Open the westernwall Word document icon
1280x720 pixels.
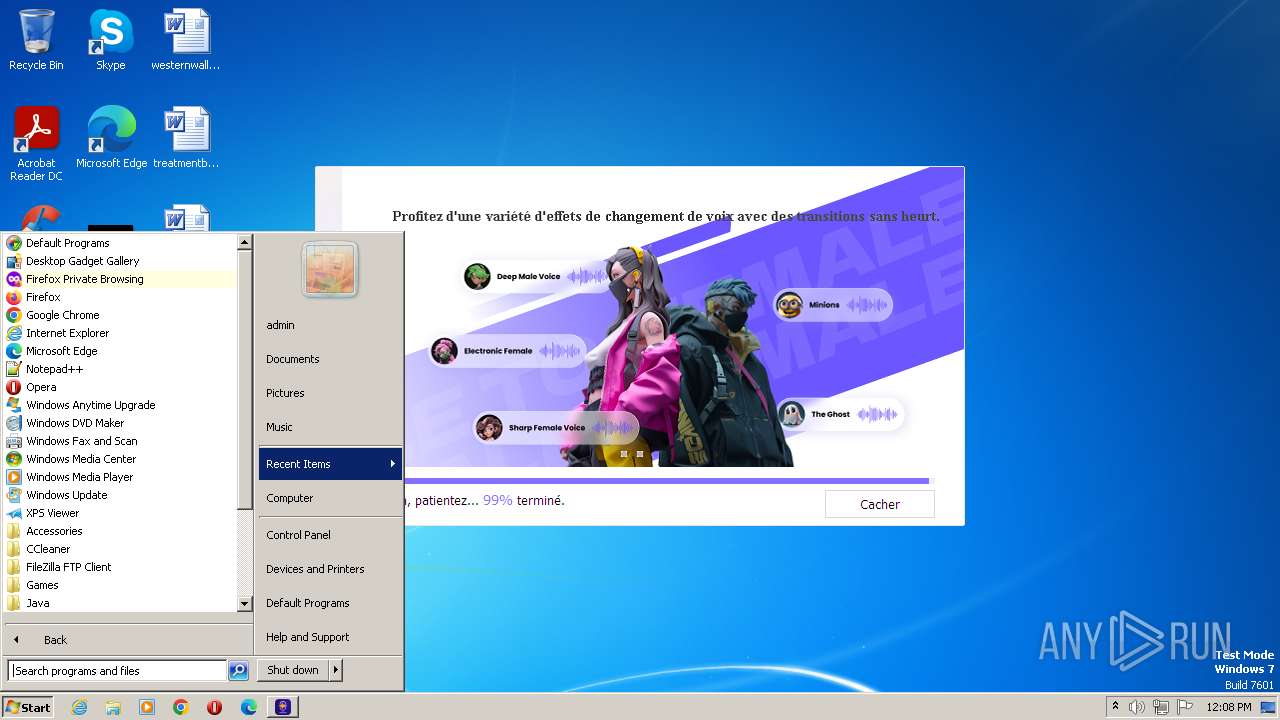186,40
